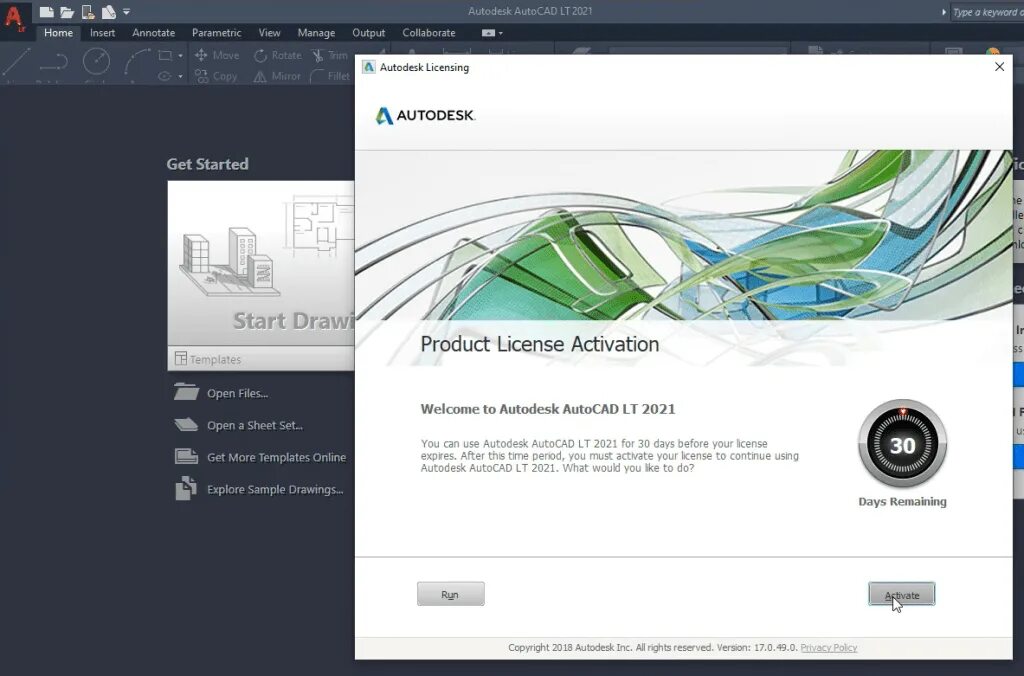This screenshot has height=676, width=1024.
Task: Click Explore Sample Drawings... link
Action: pos(259,489)
